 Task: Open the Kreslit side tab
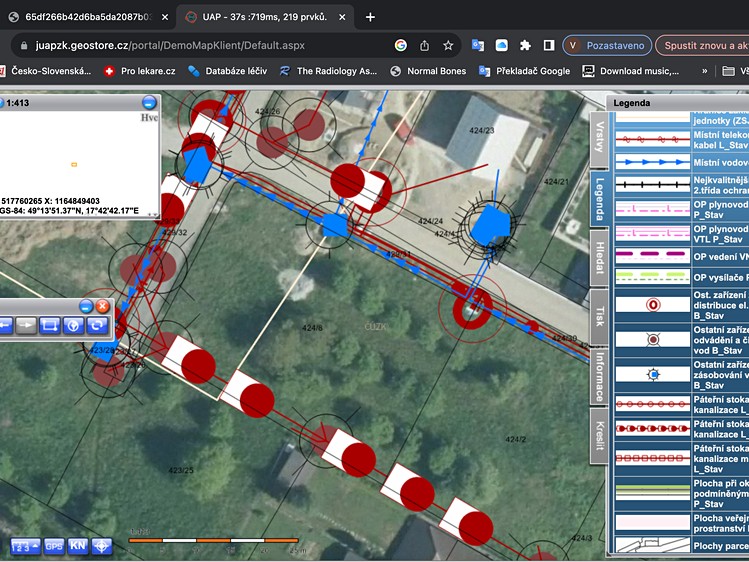coord(599,435)
